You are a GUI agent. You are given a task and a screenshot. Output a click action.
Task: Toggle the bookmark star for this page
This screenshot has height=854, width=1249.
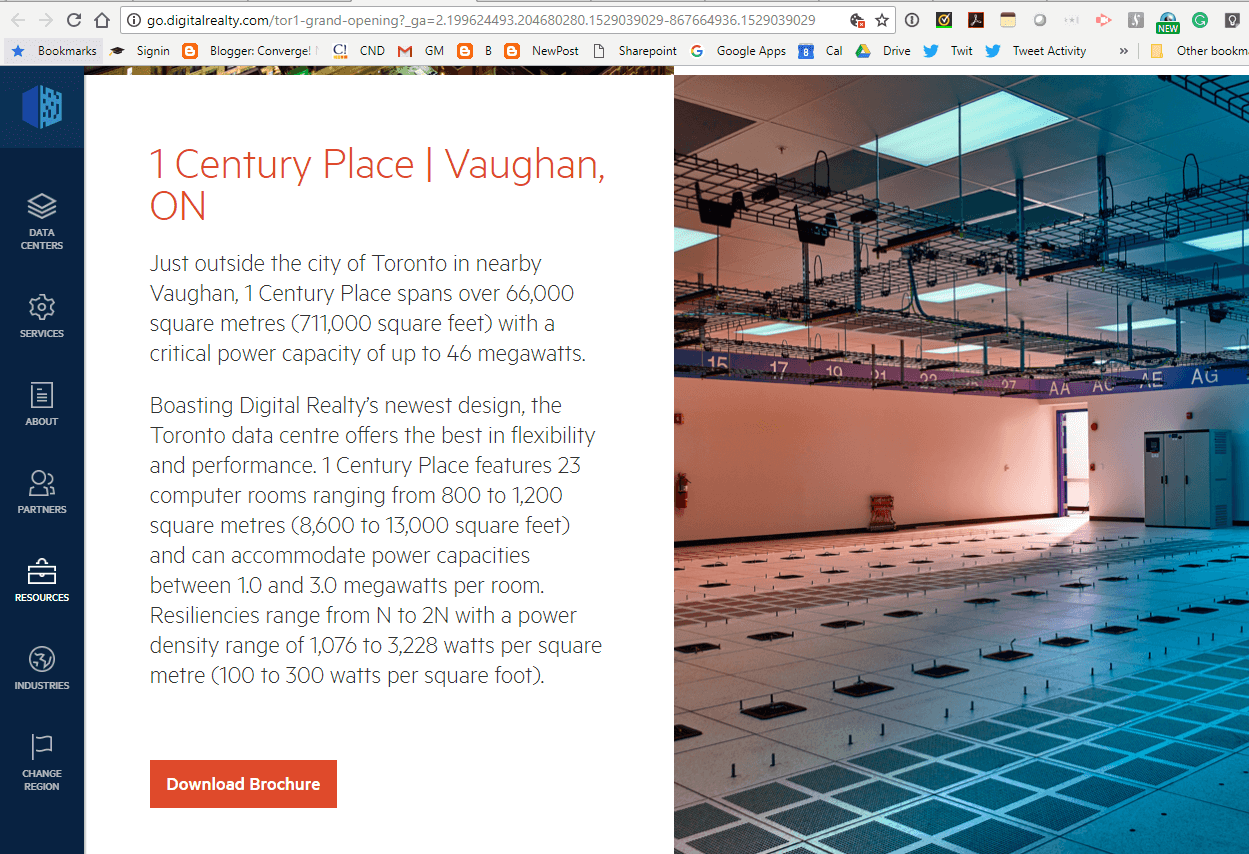coord(880,18)
